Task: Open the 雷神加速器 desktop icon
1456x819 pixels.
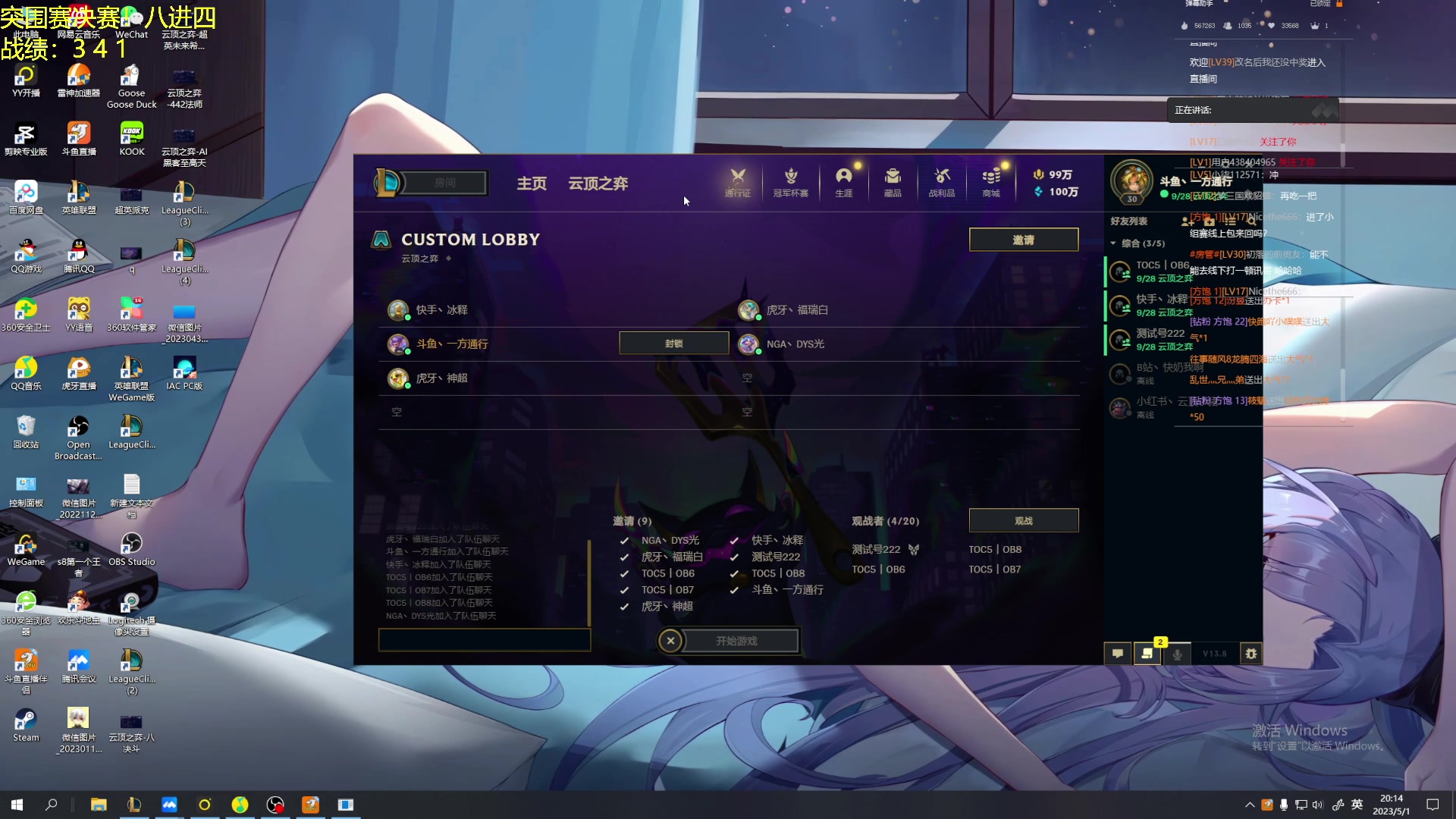Action: 78,80
